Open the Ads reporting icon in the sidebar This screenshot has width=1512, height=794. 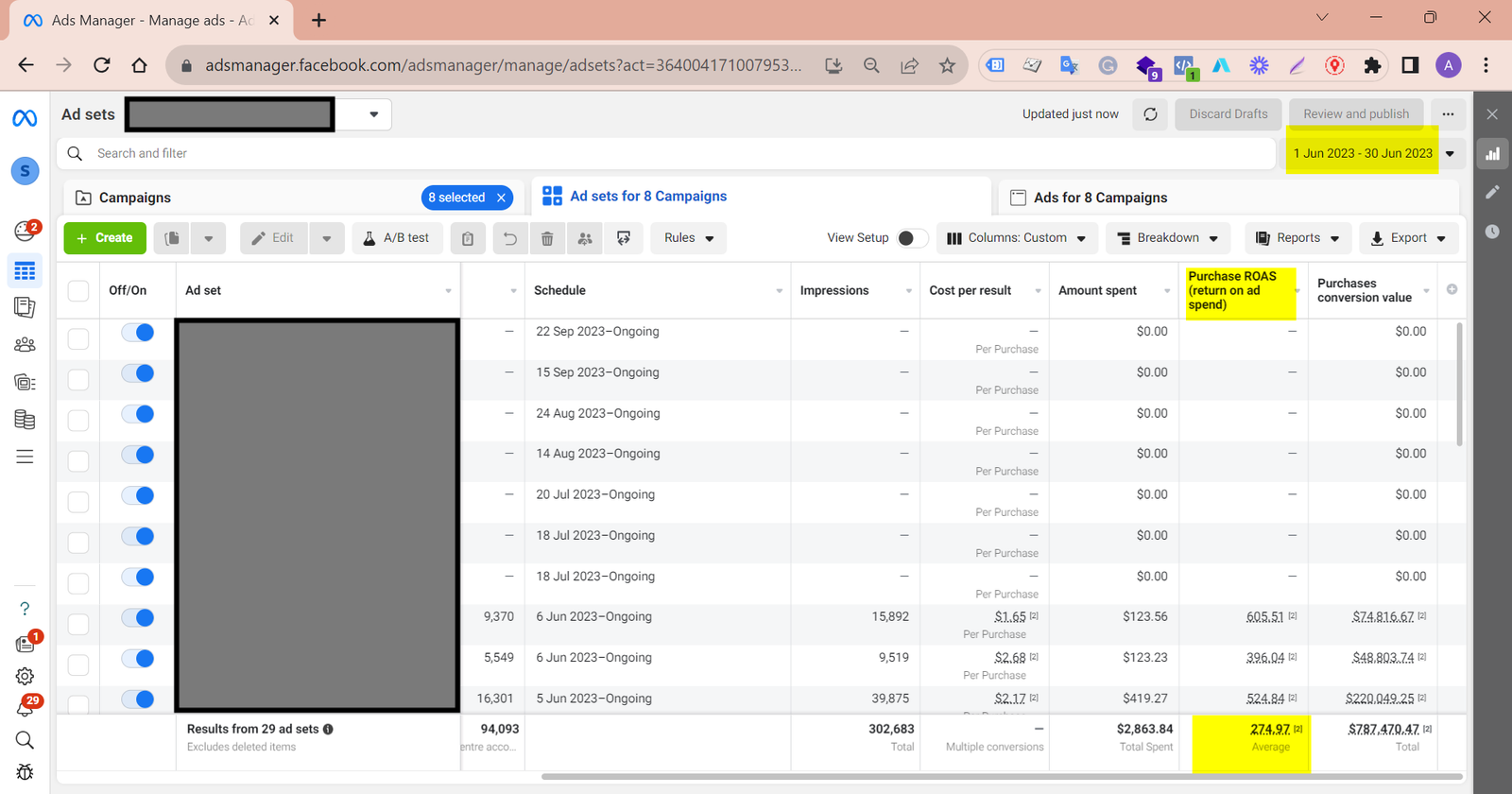25,307
